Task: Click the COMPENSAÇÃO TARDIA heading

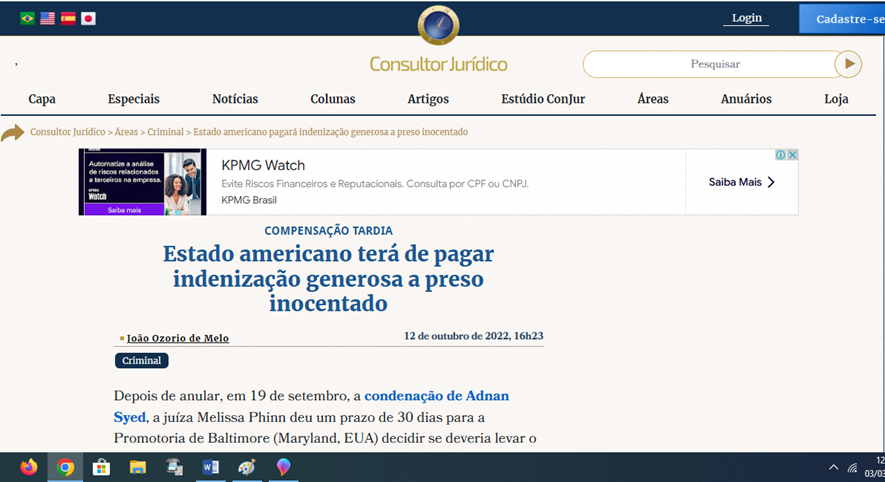Action: point(328,230)
